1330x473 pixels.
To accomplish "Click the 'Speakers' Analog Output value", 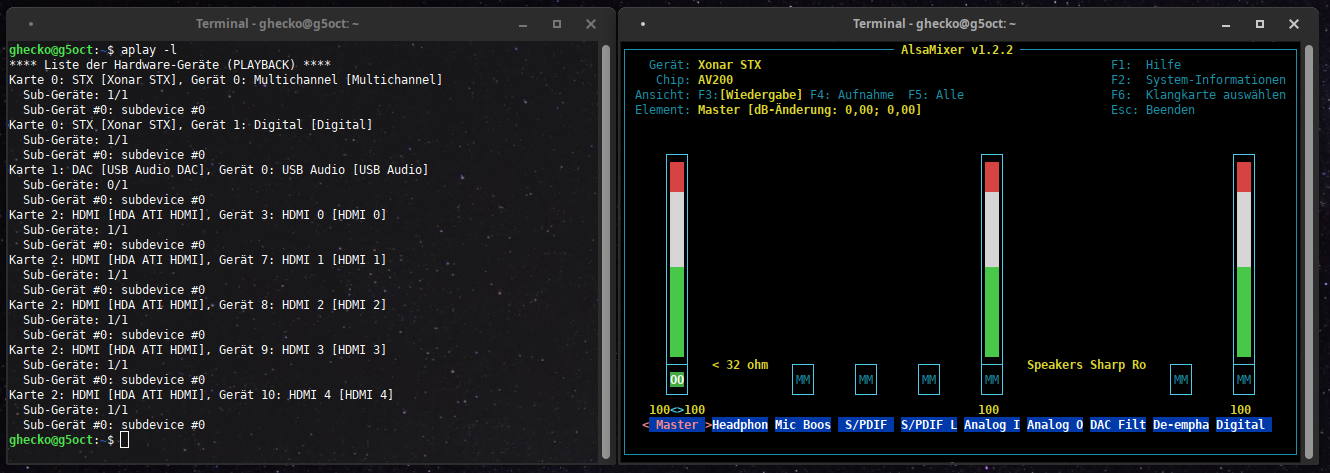I will click(1055, 365).
